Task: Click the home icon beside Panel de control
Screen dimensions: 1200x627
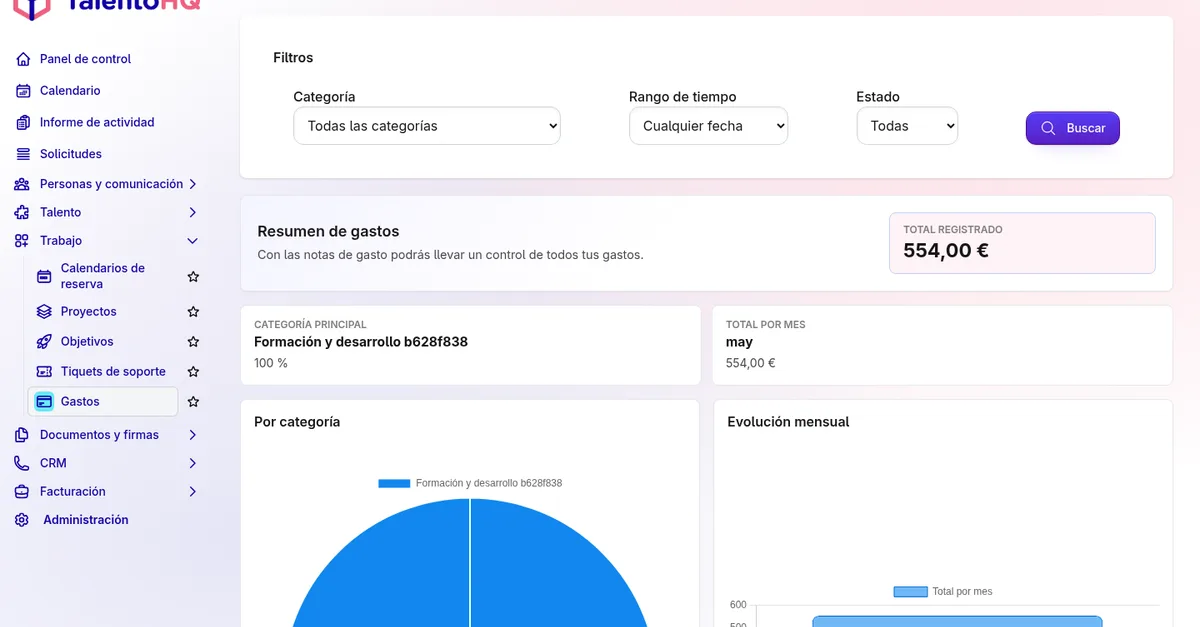Action: tap(23, 59)
